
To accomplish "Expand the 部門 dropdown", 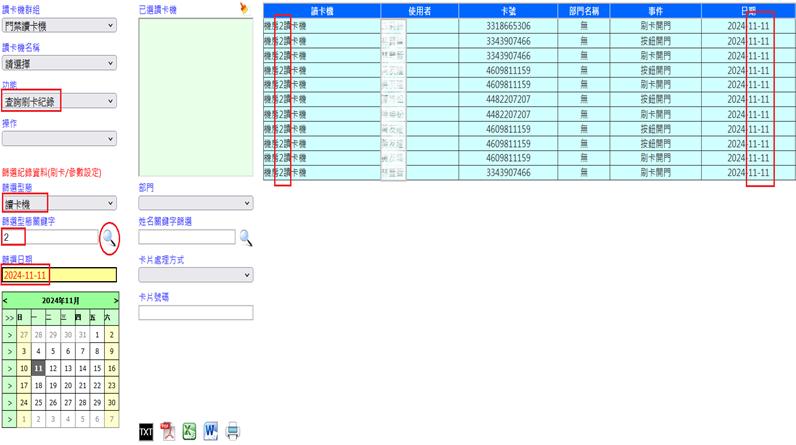I will pos(194,202).
